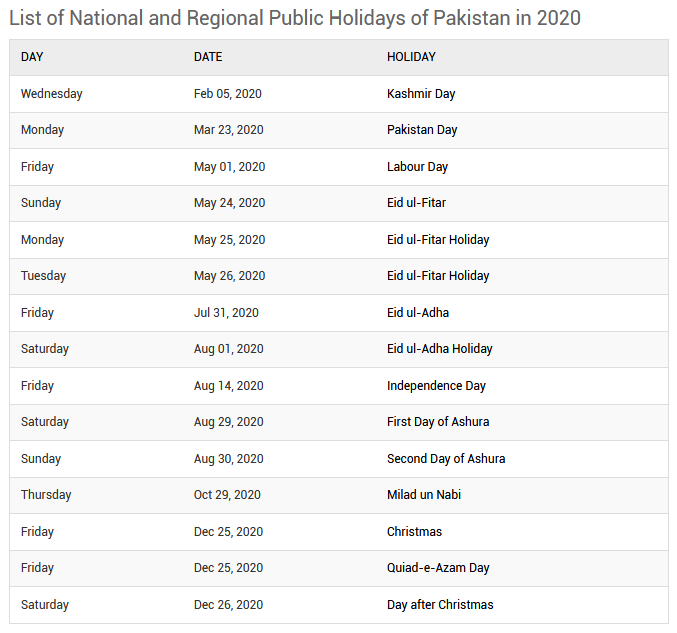Select the Independence Day entry

(436, 386)
